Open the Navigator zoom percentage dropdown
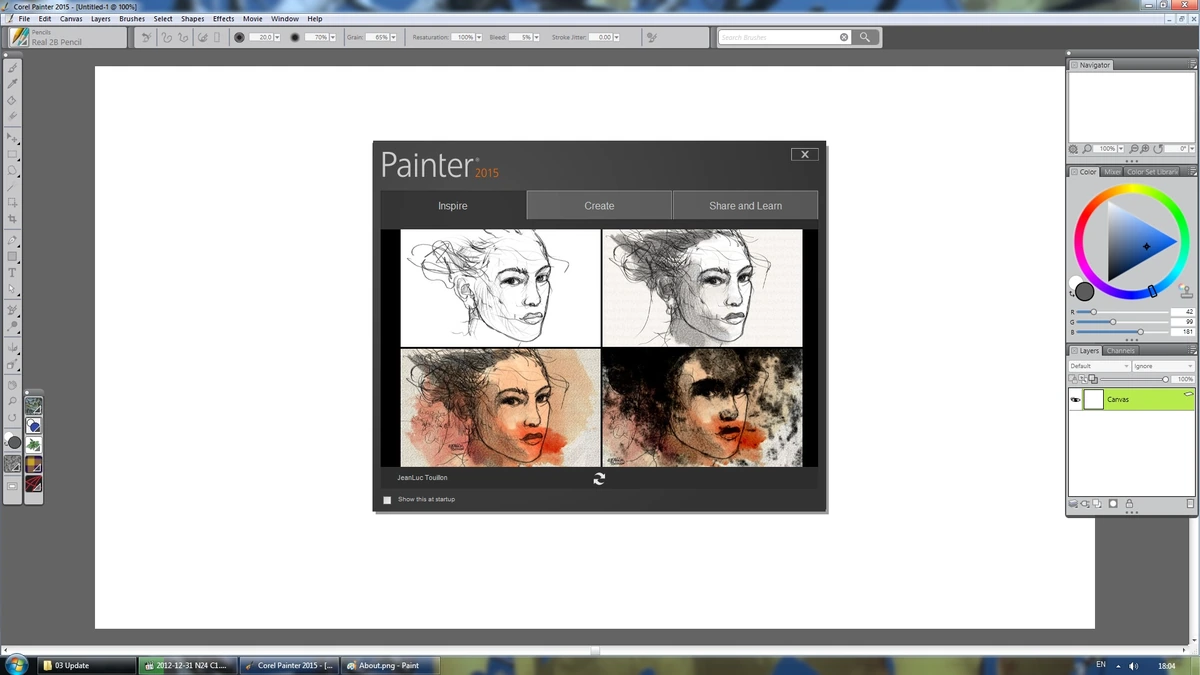Image resolution: width=1200 pixels, height=675 pixels. pos(1121,148)
